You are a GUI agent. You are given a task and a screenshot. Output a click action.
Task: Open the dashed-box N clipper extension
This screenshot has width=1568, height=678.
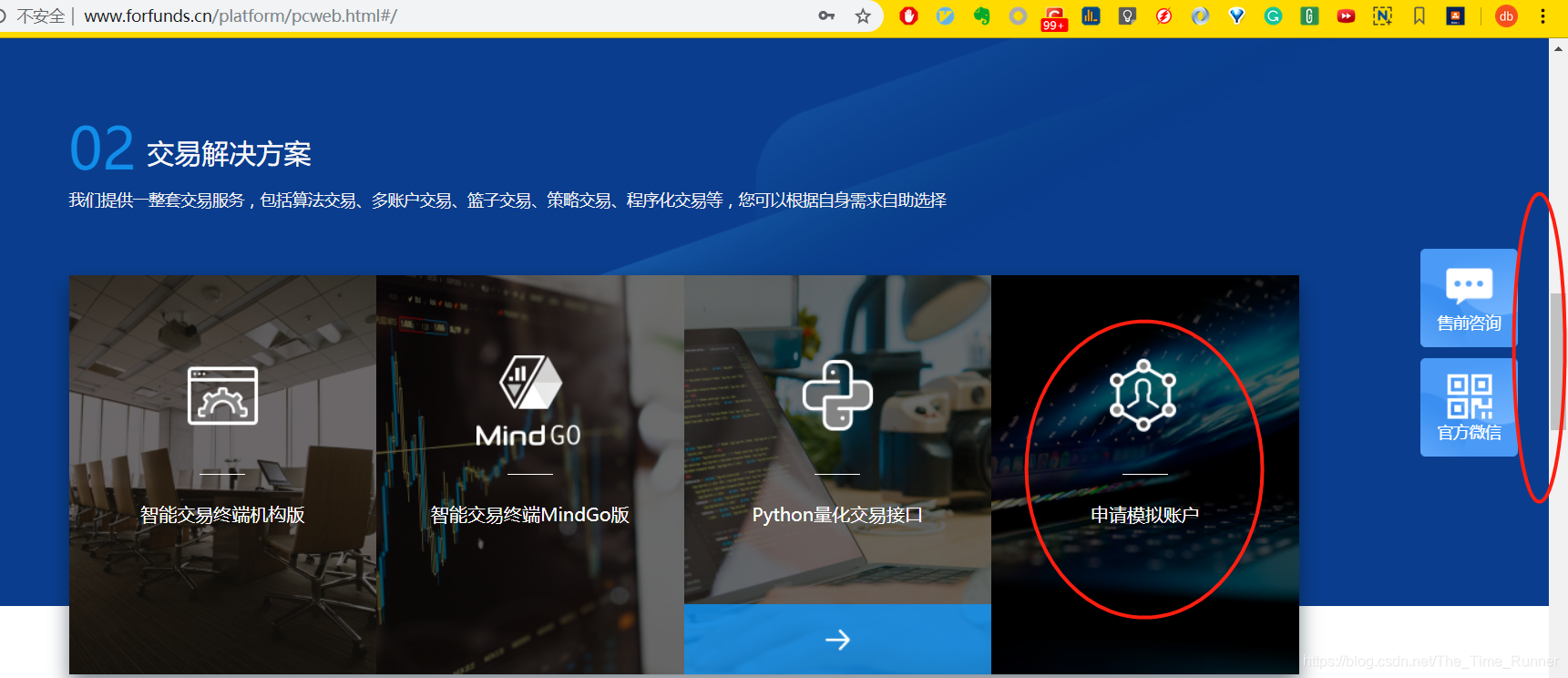click(x=1382, y=15)
